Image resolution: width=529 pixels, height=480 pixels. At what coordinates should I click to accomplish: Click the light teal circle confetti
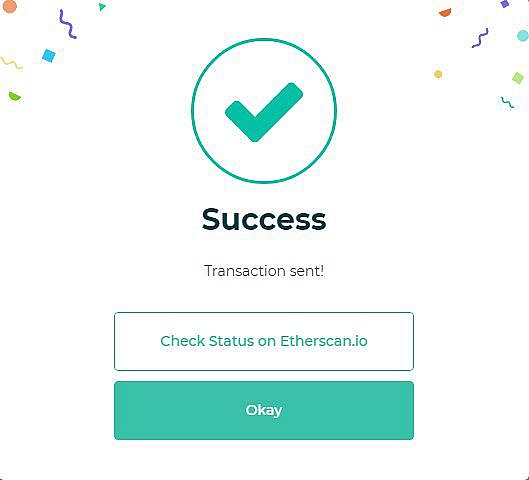(x=523, y=35)
